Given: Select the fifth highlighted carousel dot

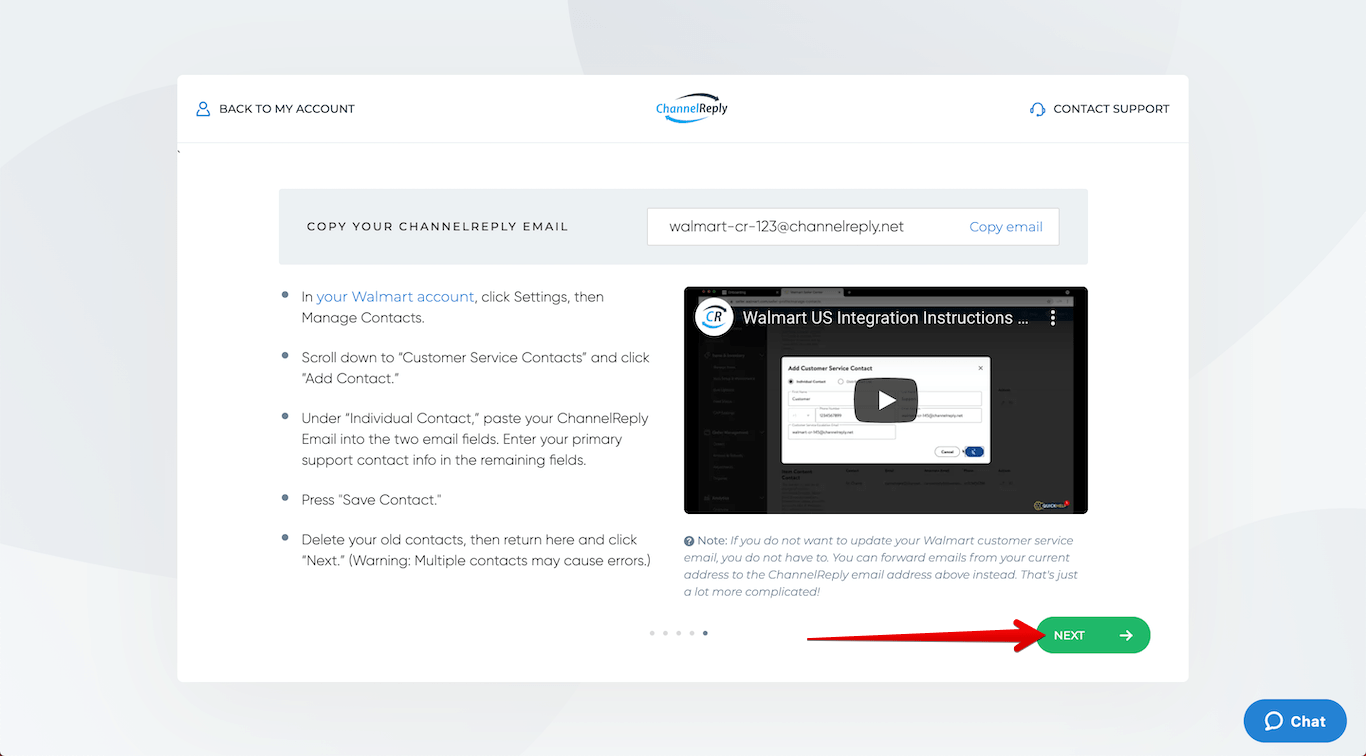Looking at the screenshot, I should [x=705, y=633].
